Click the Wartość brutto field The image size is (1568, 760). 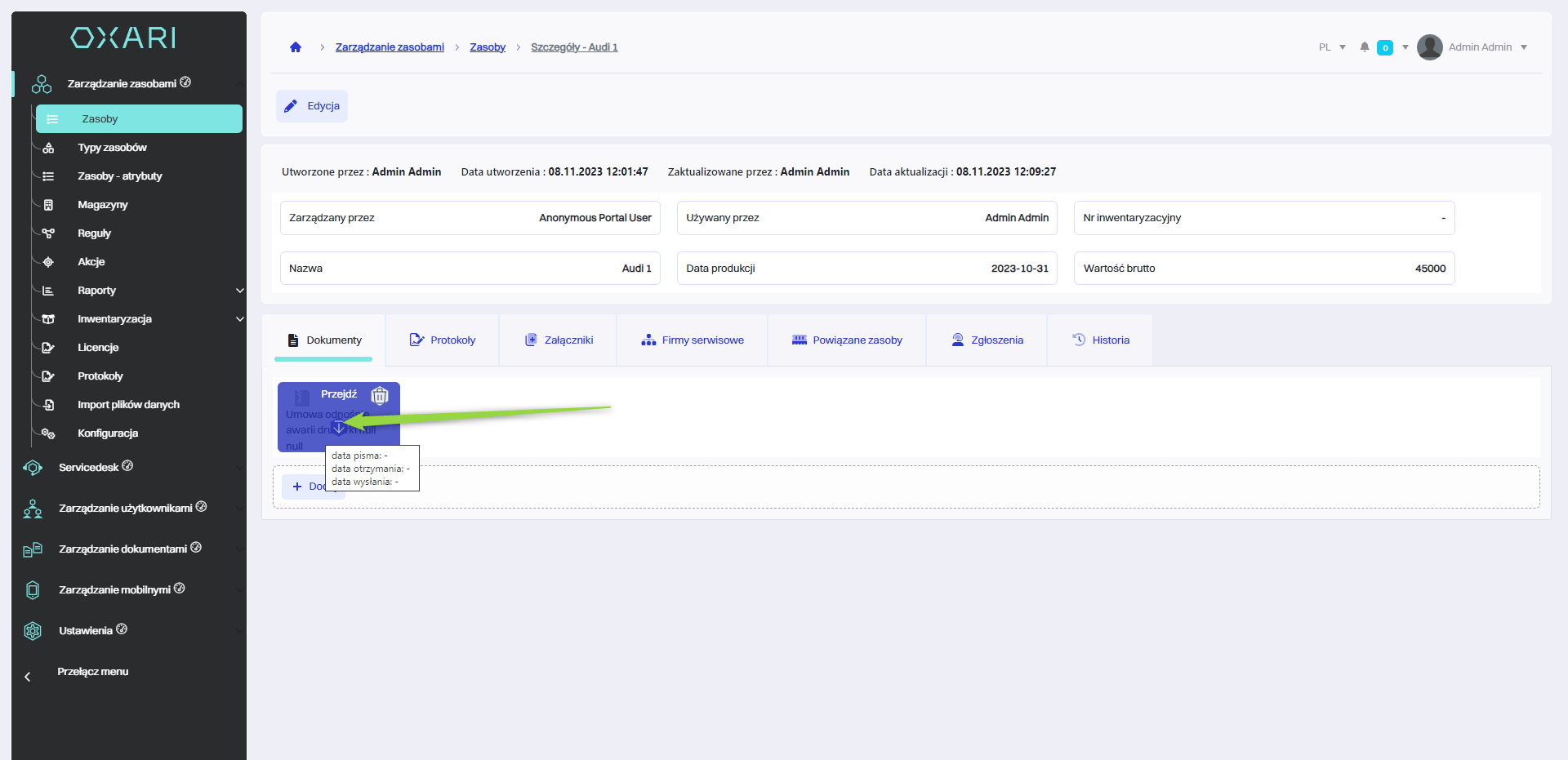point(1263,269)
